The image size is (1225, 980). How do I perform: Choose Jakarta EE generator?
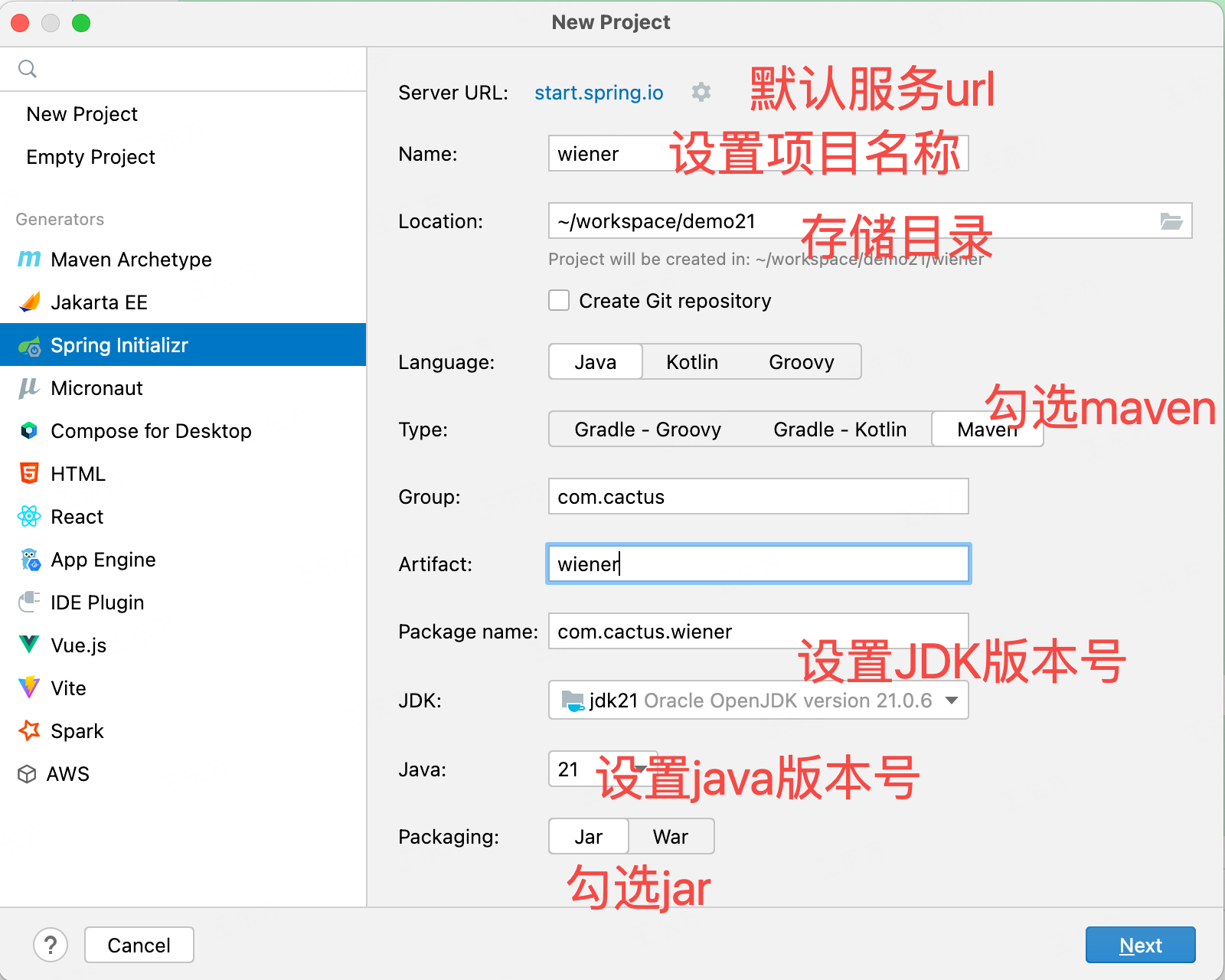pyautogui.click(x=184, y=302)
